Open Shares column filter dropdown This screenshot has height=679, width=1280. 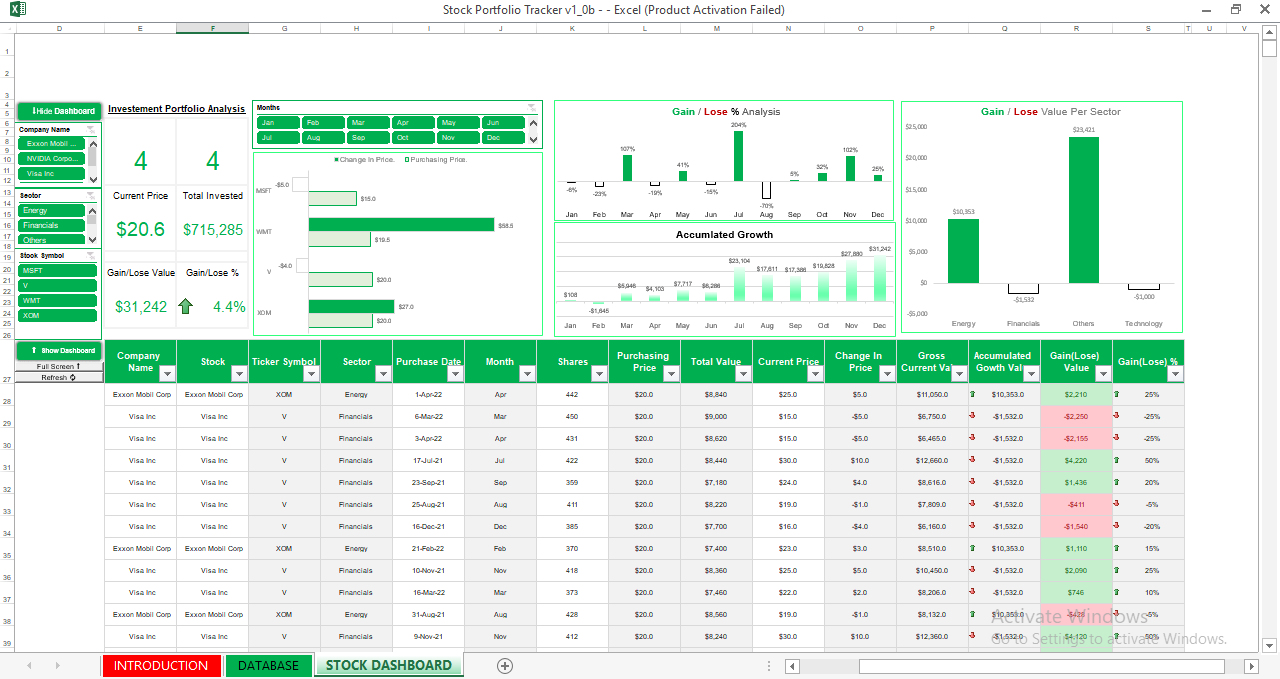point(599,374)
